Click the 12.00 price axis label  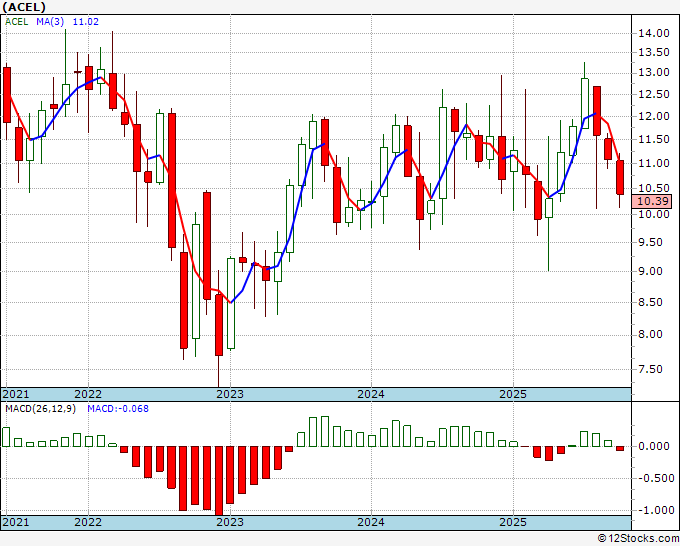point(654,116)
